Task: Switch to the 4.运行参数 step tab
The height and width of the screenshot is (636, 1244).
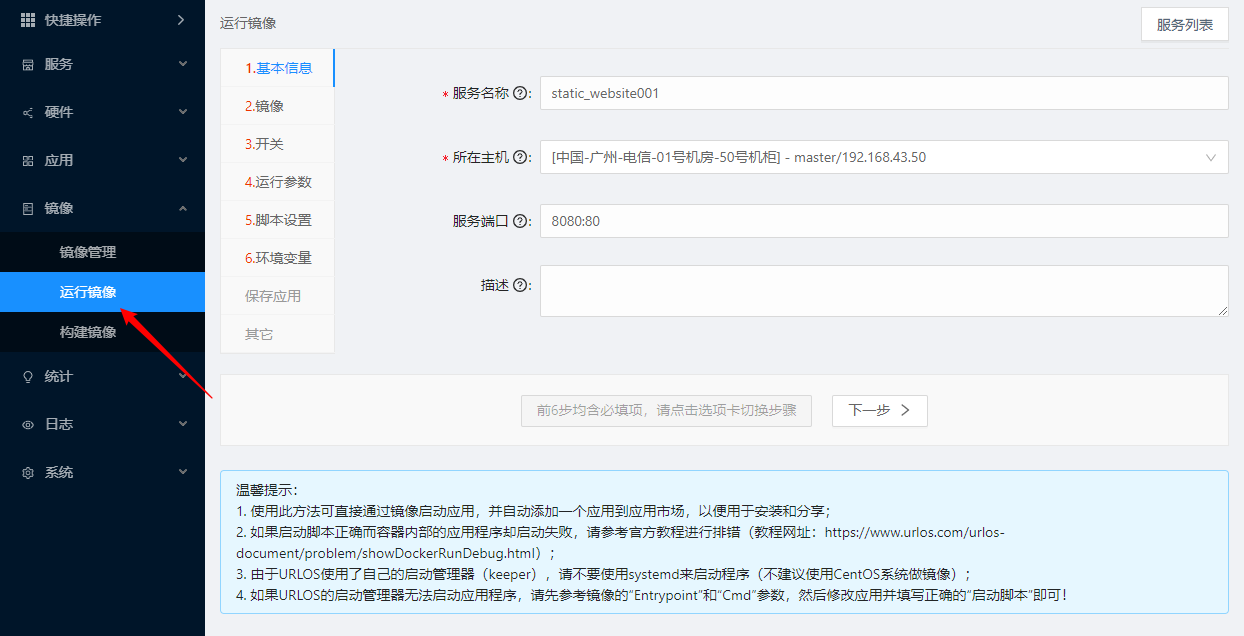Action: coord(278,182)
